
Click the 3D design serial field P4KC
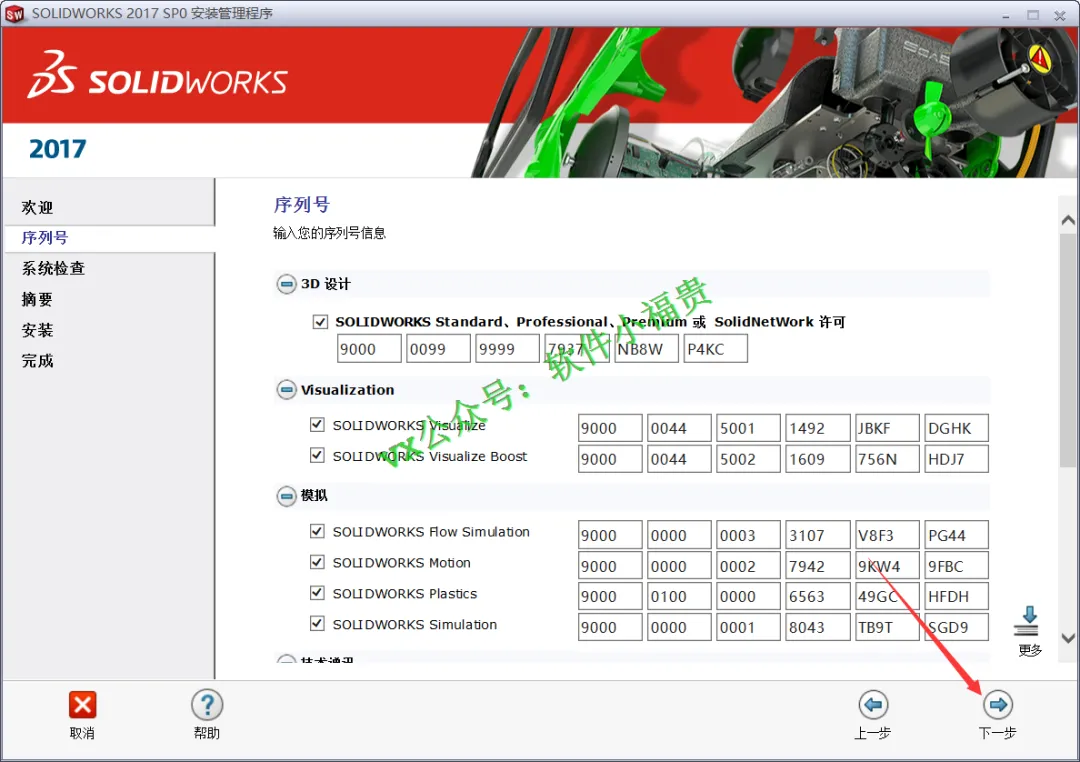pos(716,349)
